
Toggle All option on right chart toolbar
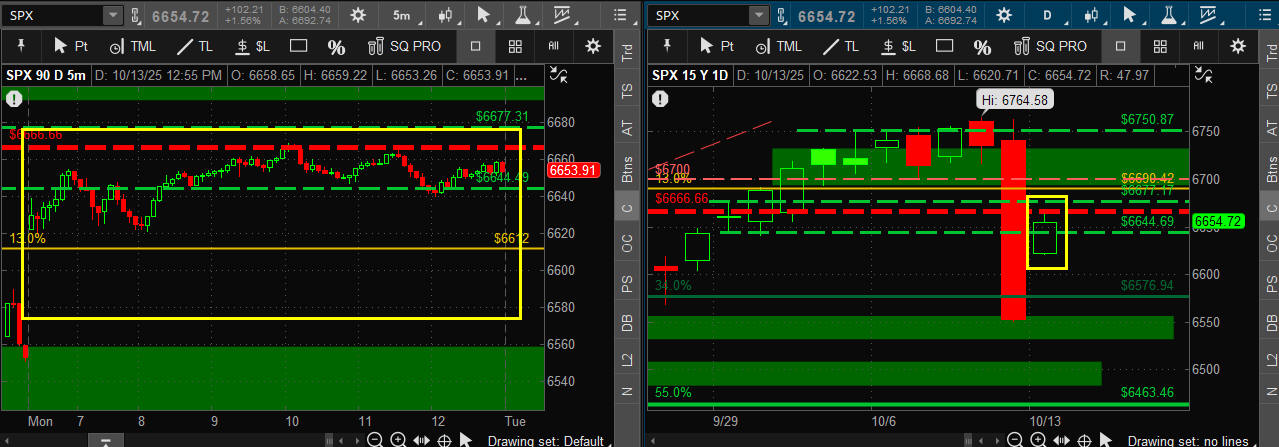point(1199,46)
